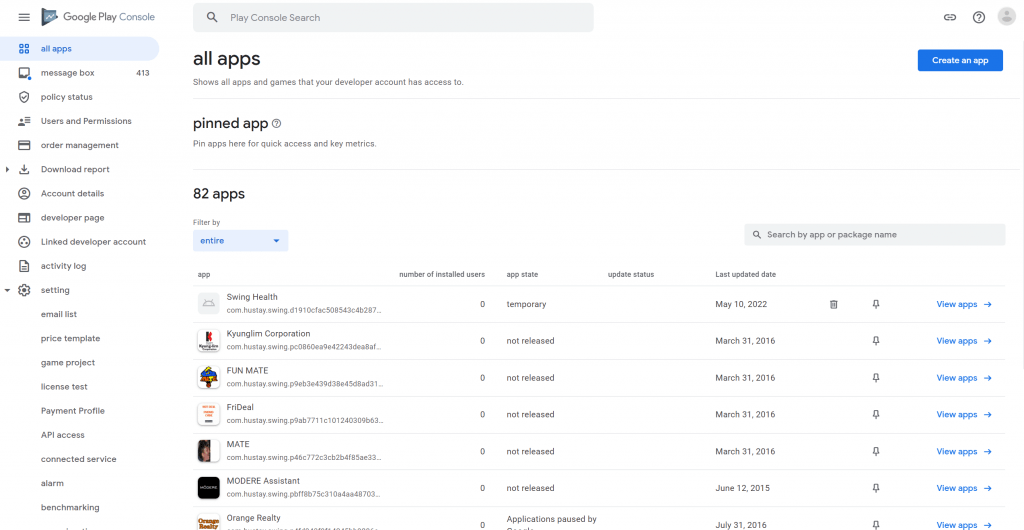Click the FUN MATE app icon
Viewport: 1024px width, 530px height.
(208, 377)
